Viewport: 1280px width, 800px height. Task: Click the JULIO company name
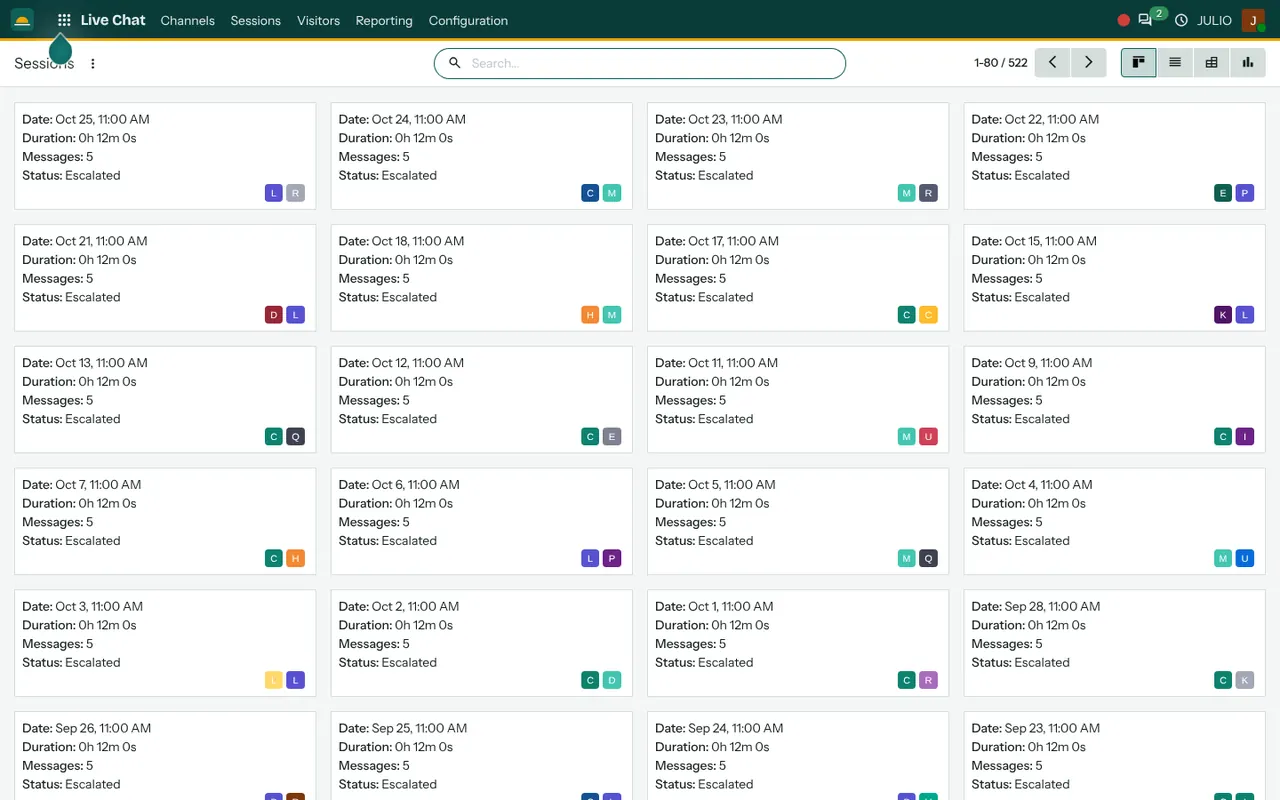pos(1214,20)
